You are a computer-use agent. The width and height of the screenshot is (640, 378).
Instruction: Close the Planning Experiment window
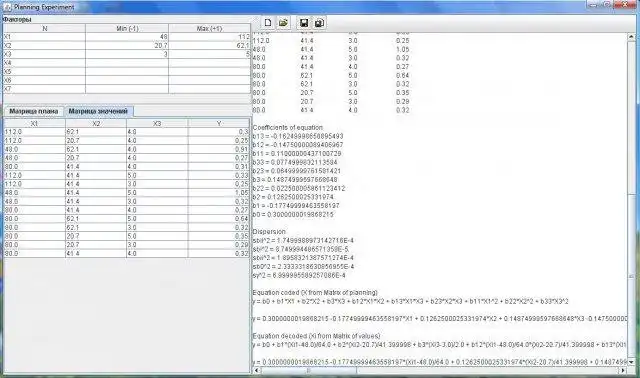point(625,4)
